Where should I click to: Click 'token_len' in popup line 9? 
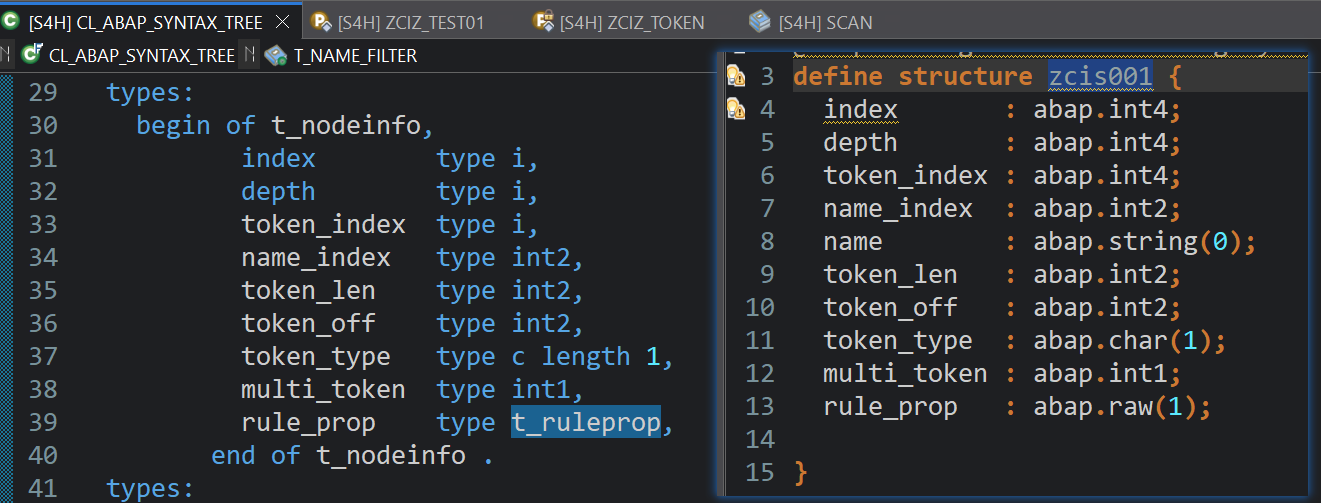click(x=890, y=274)
